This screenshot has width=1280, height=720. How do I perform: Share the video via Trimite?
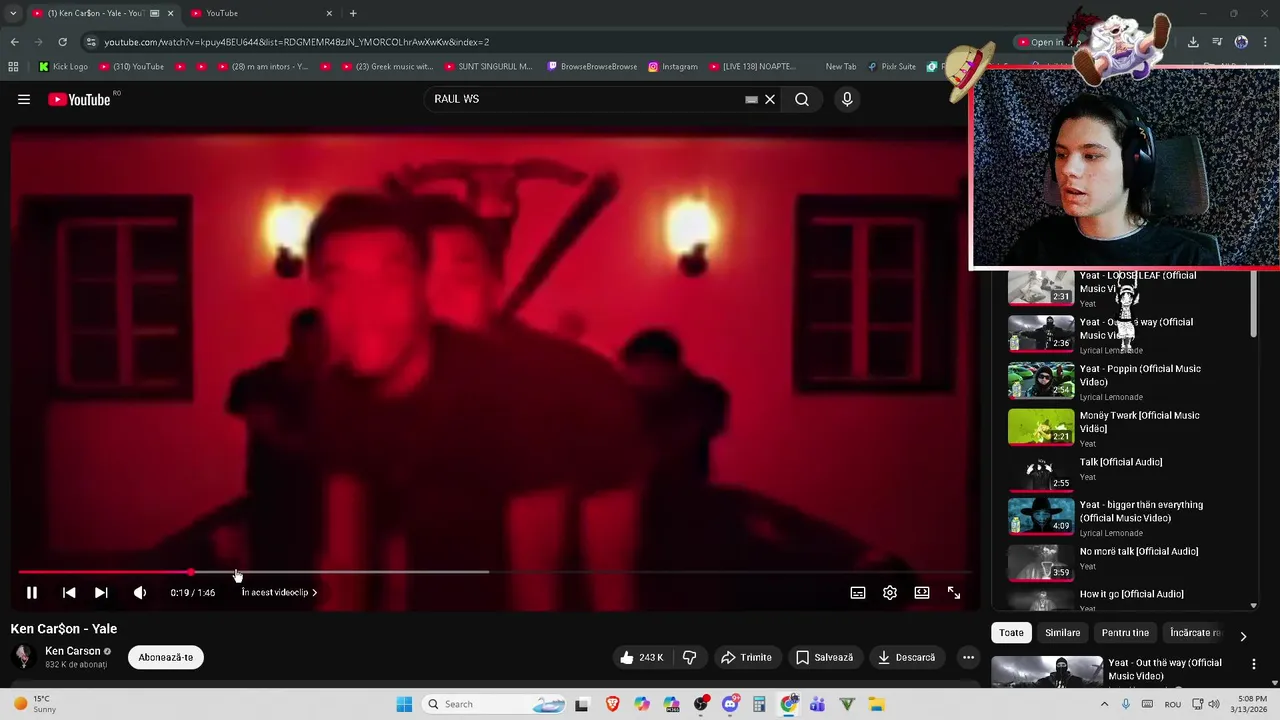(746, 657)
